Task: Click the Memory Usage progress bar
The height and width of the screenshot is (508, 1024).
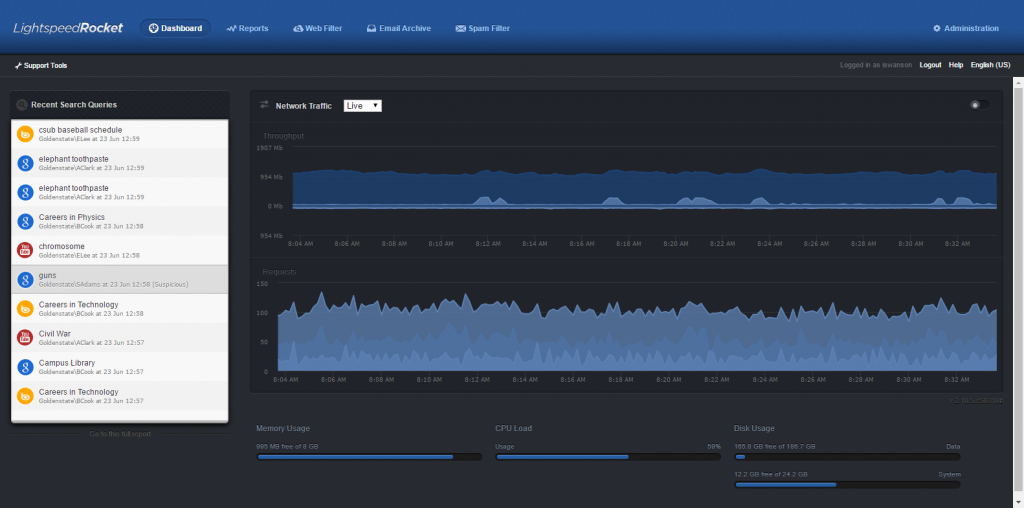Action: click(370, 457)
